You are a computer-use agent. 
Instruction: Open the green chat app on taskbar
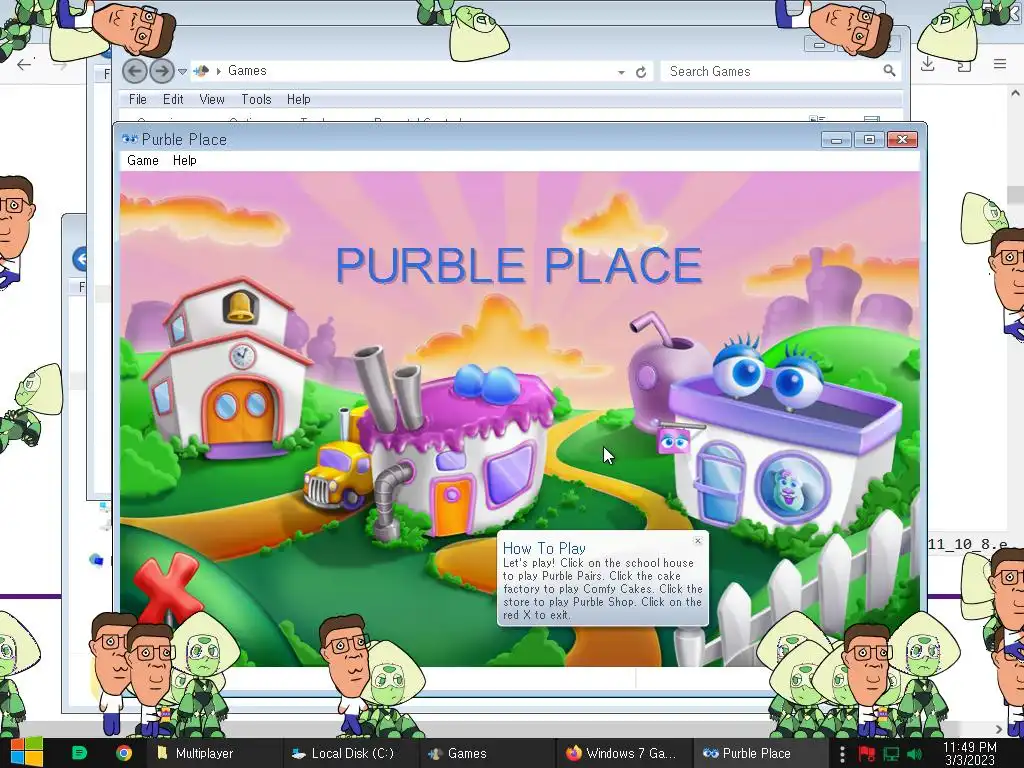pos(79,753)
